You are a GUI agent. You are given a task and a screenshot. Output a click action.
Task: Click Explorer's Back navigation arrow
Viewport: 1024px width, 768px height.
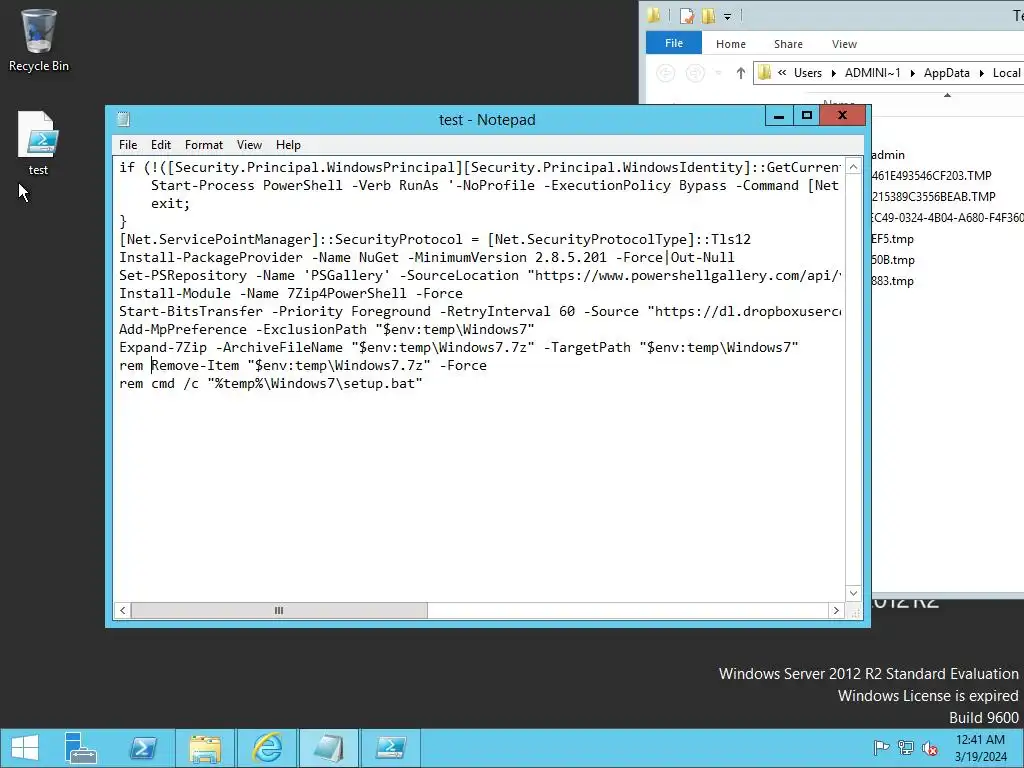tap(665, 73)
